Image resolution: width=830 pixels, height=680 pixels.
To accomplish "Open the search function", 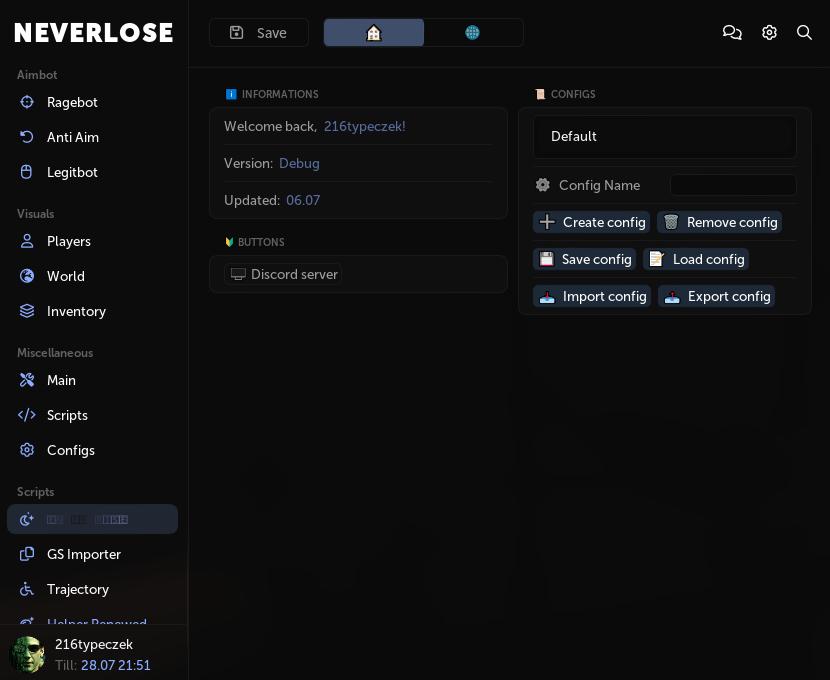I will (x=805, y=32).
